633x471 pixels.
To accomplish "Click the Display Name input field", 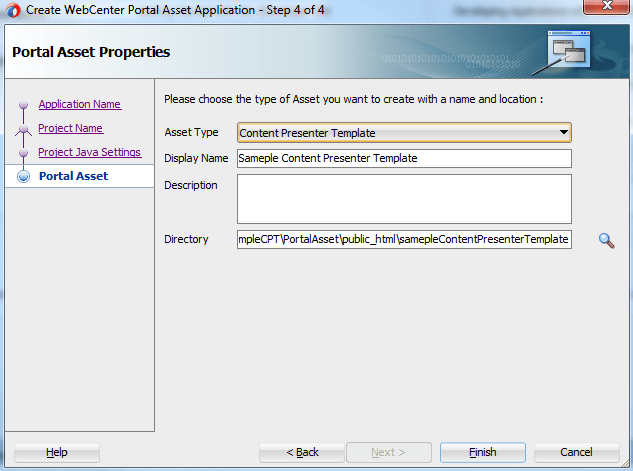I will pos(404,158).
